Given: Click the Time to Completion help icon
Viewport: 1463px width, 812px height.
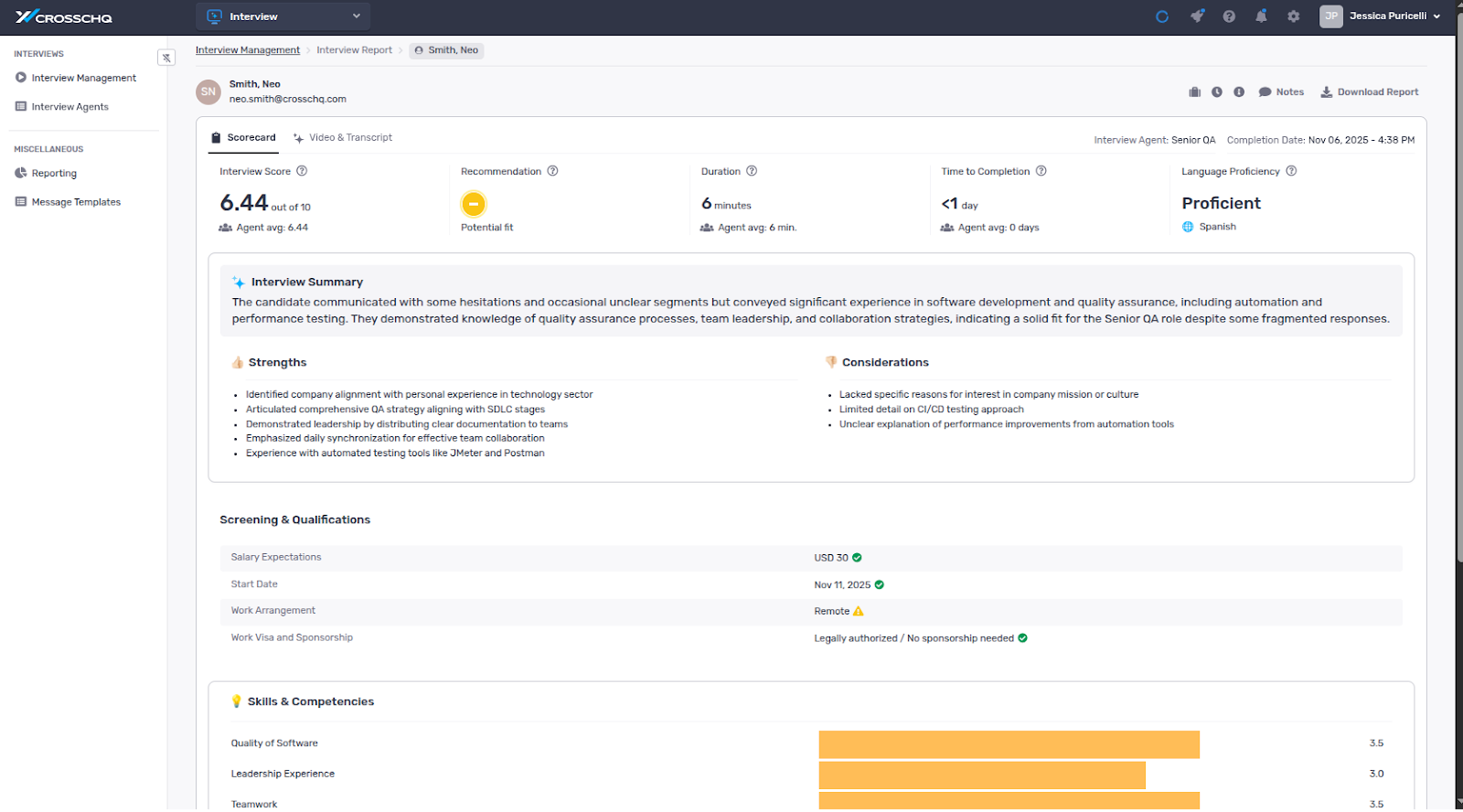Looking at the screenshot, I should click(x=1041, y=171).
